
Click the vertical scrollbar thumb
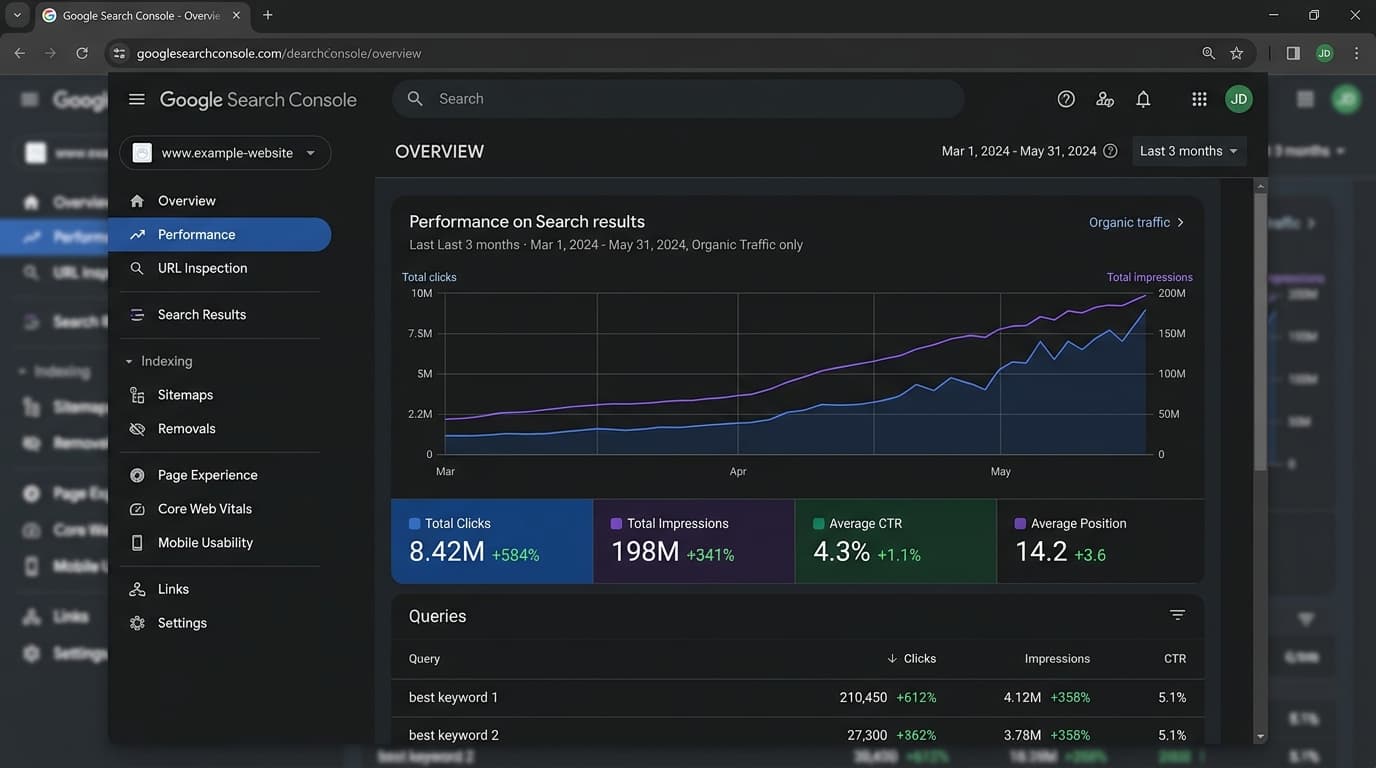coord(1261,330)
